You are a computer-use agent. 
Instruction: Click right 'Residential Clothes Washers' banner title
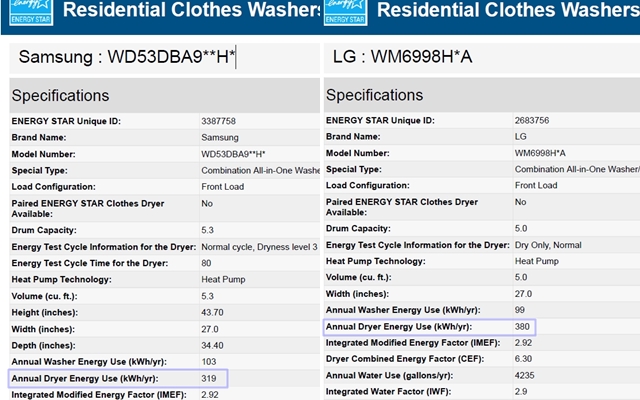509,10
